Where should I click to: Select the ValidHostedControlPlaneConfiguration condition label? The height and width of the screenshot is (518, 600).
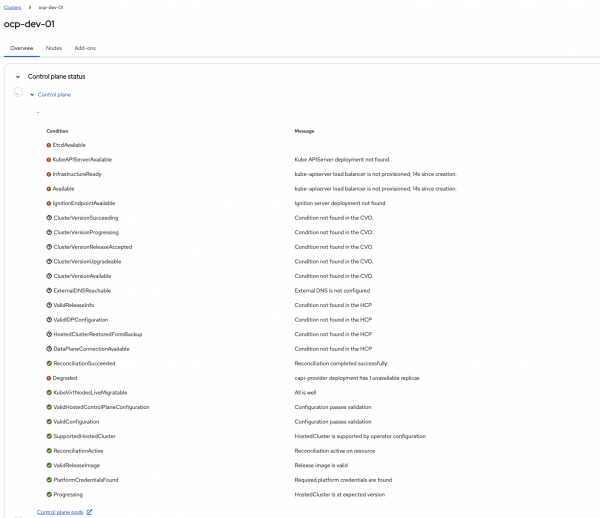tap(101, 407)
